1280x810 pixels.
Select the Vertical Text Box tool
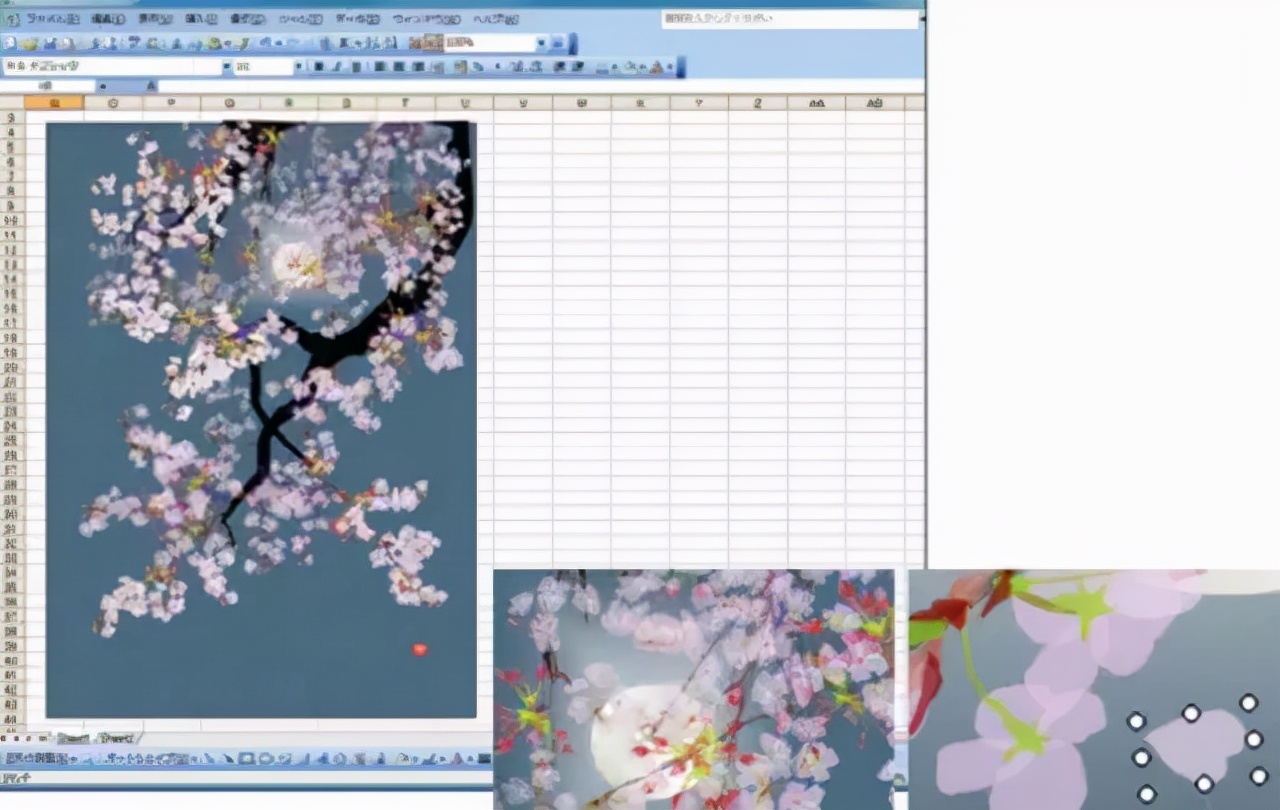[x=305, y=758]
